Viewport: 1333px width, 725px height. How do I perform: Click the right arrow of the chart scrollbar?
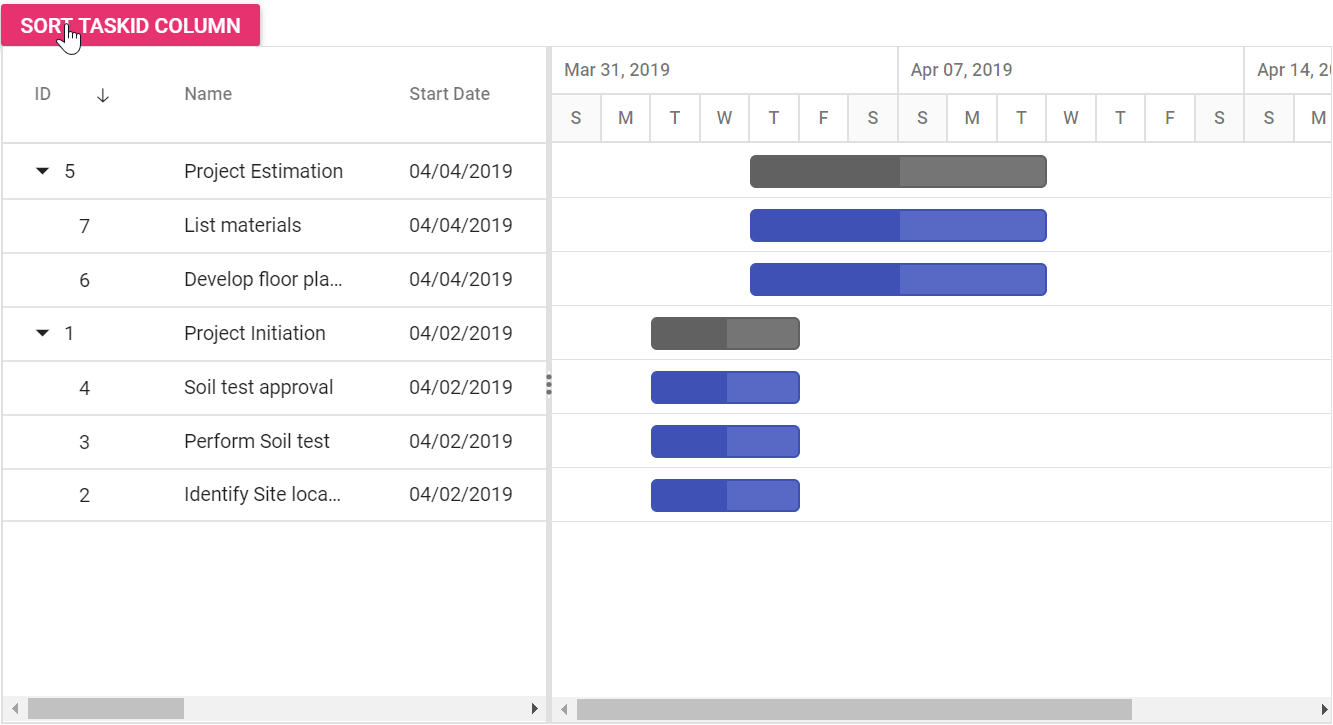[x=1324, y=710]
